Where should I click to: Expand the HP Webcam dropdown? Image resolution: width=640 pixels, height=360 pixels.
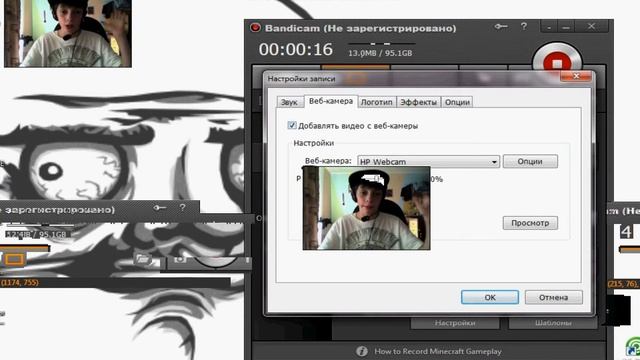[429, 162]
